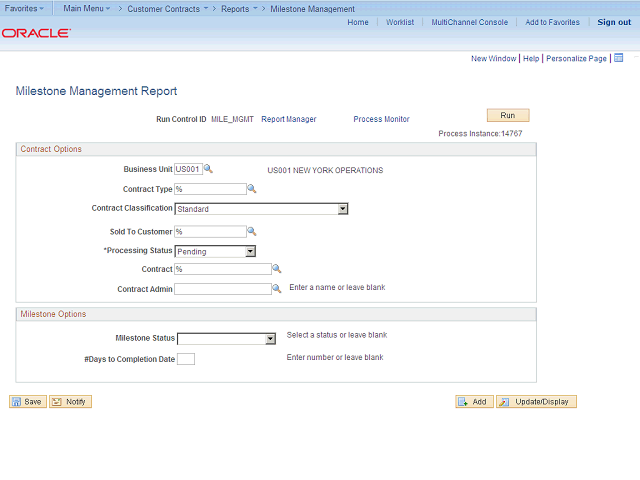The height and width of the screenshot is (480, 640).
Task: Open Contract Admin lookup magnifier
Action: (277, 289)
